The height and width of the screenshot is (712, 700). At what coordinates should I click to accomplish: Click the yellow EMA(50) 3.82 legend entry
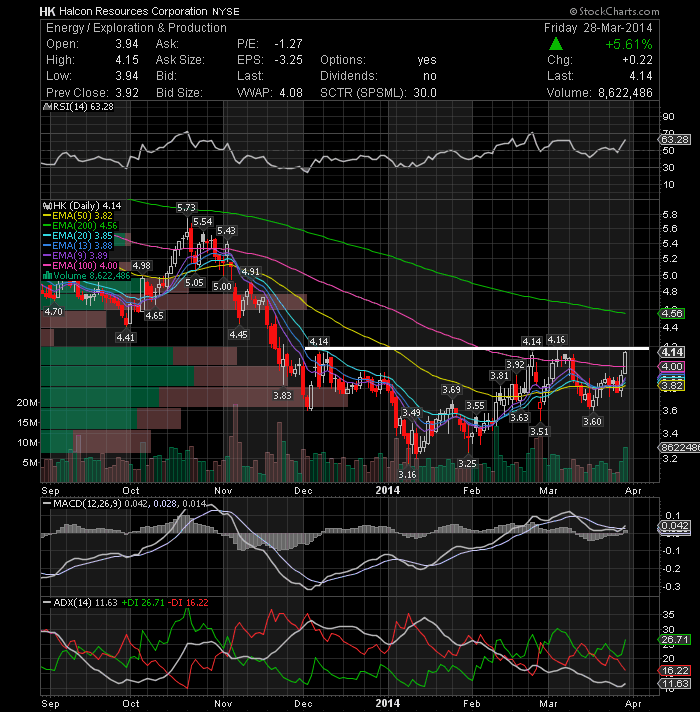[78, 216]
